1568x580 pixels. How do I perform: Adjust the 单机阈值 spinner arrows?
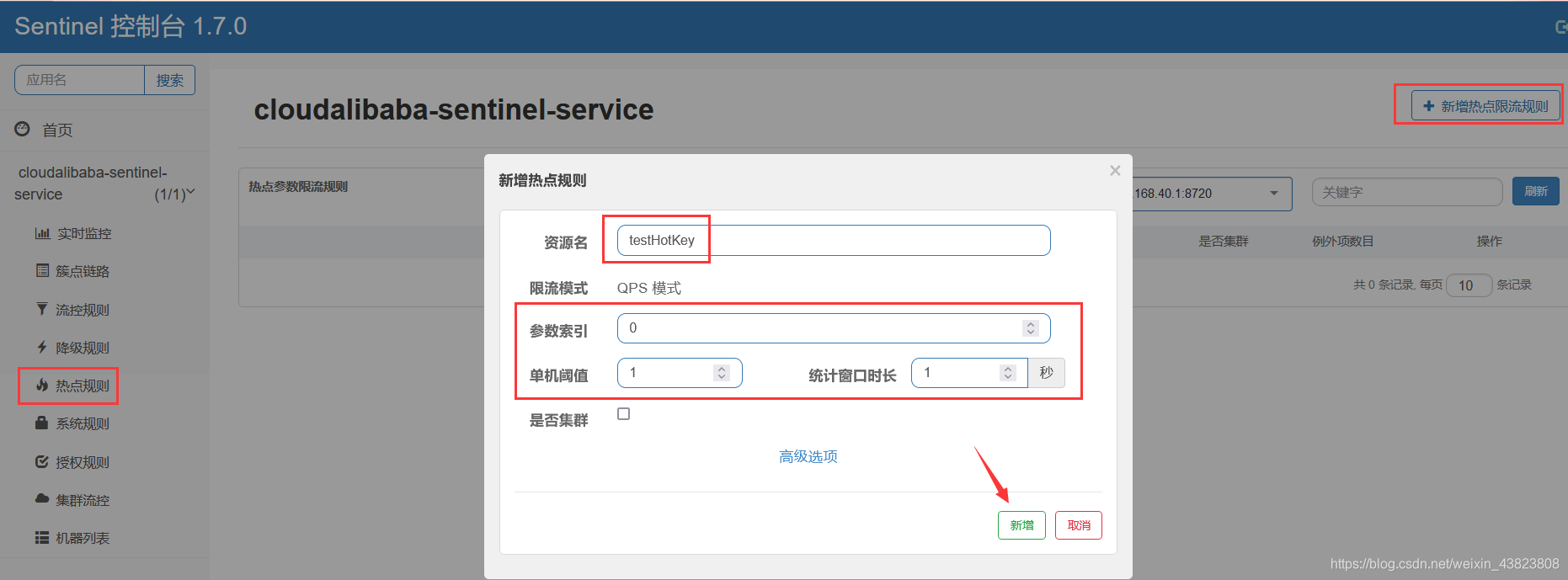pos(722,373)
